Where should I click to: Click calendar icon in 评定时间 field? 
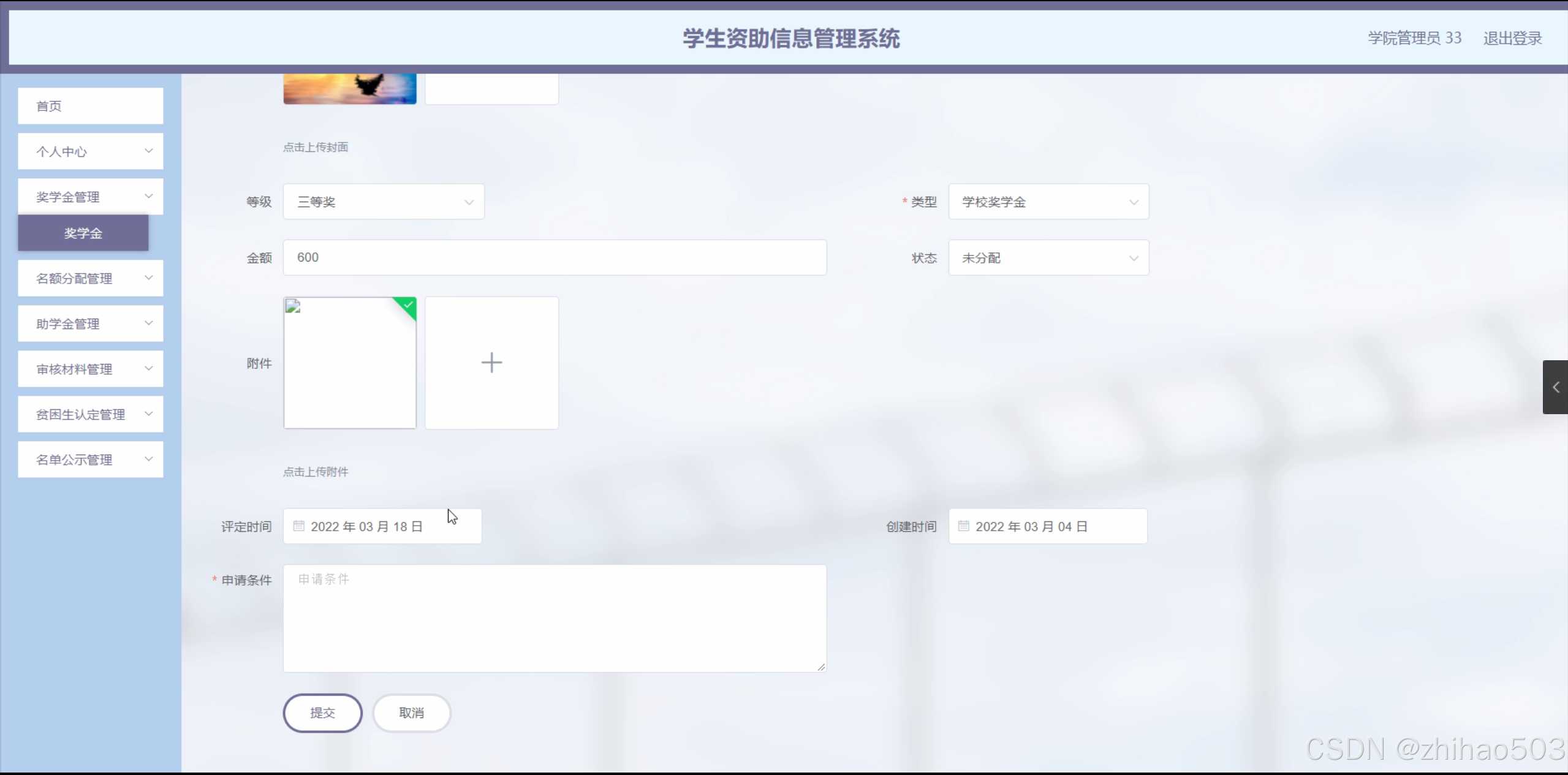(x=298, y=526)
